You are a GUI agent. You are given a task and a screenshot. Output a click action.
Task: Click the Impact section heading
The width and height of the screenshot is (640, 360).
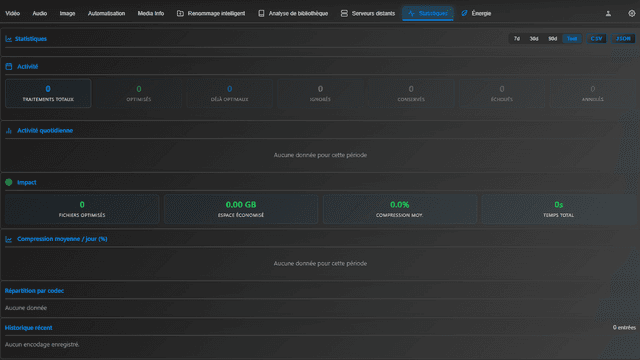click(x=27, y=182)
